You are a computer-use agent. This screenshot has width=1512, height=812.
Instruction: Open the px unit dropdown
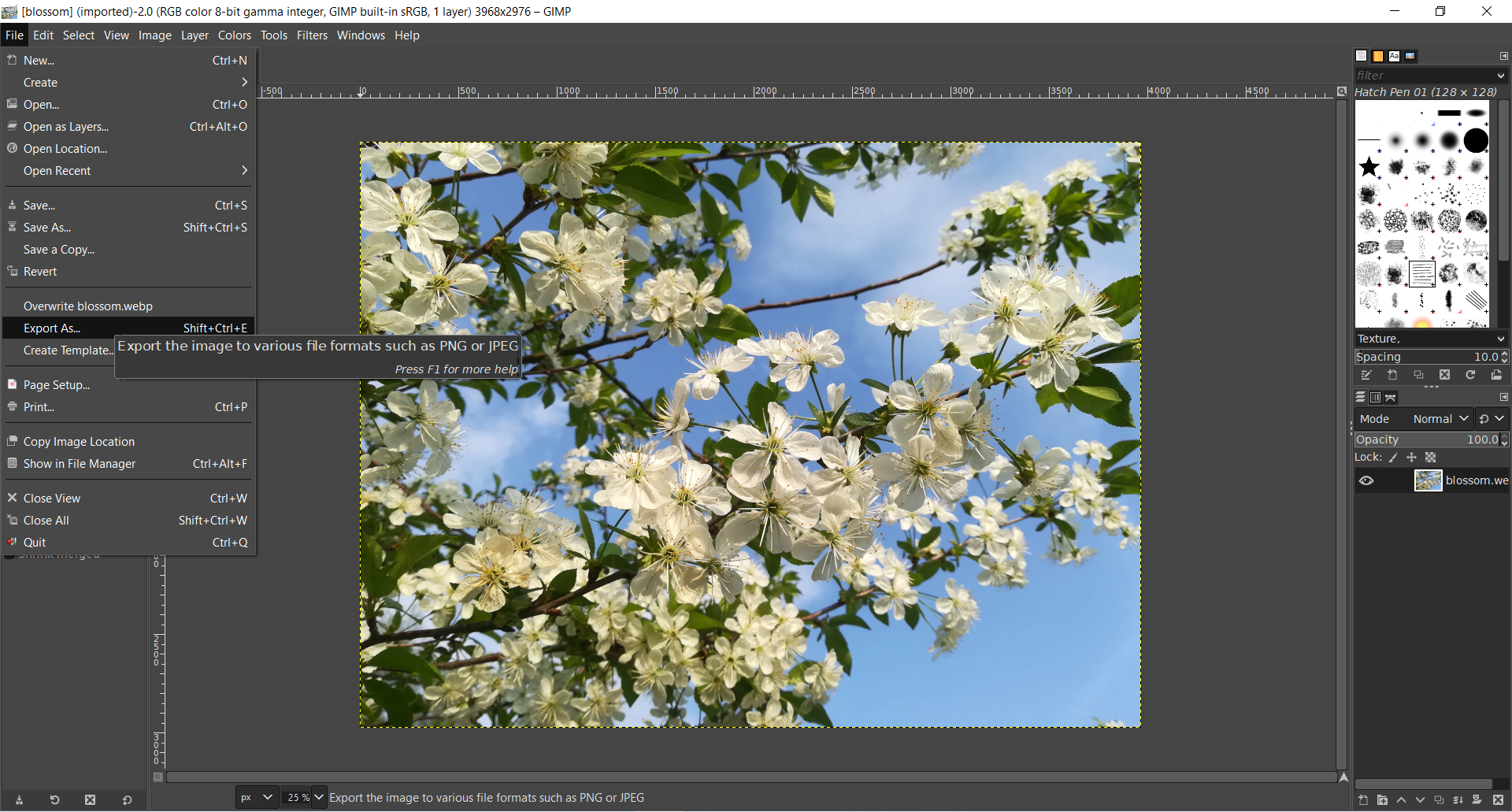point(257,798)
